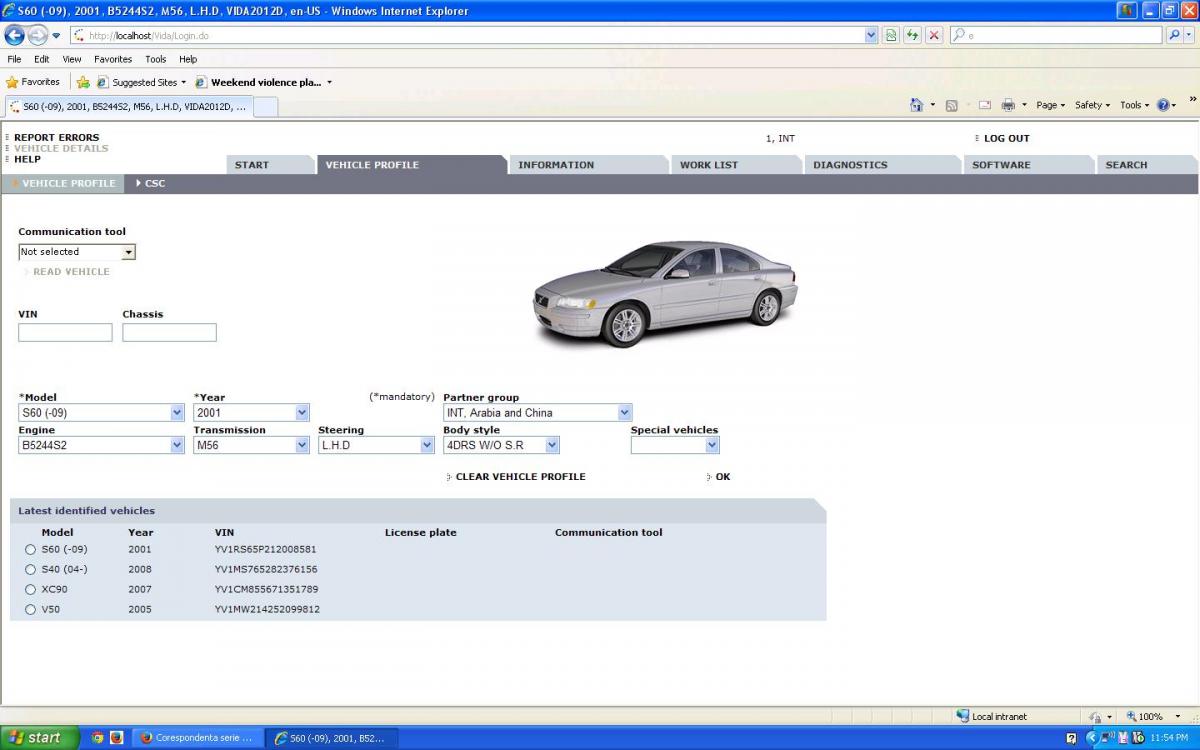Click the browser Back arrow button
The height and width of the screenshot is (750, 1200).
(x=15, y=35)
